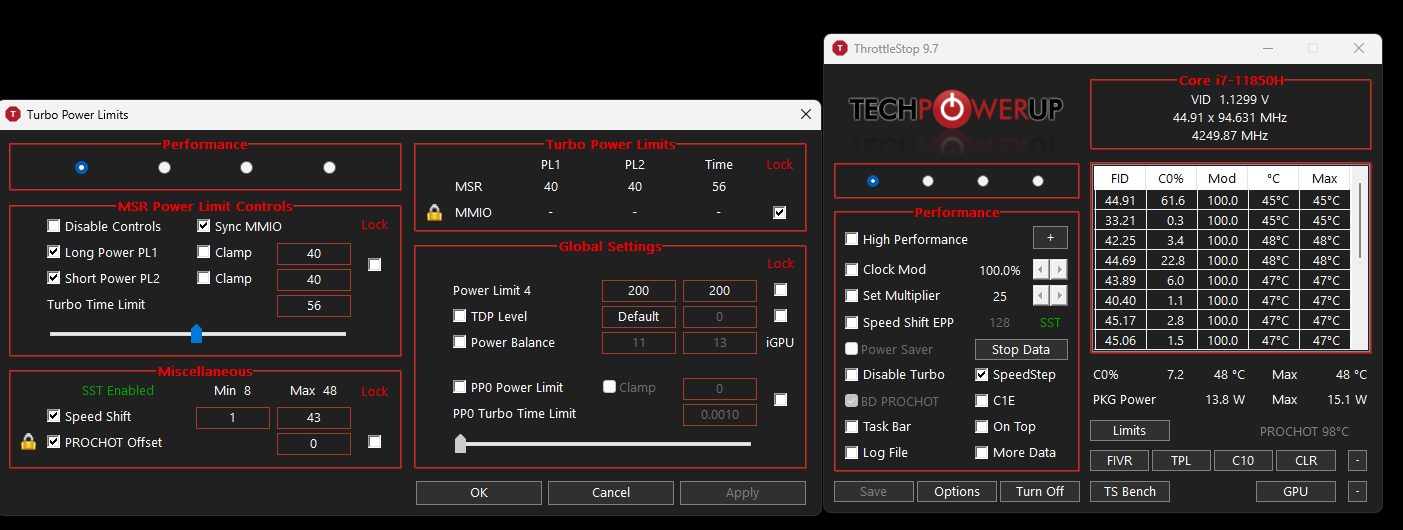This screenshot has width=1403, height=530.
Task: Click the TechPowerUp logo in ThrottleStop
Action: [956, 109]
